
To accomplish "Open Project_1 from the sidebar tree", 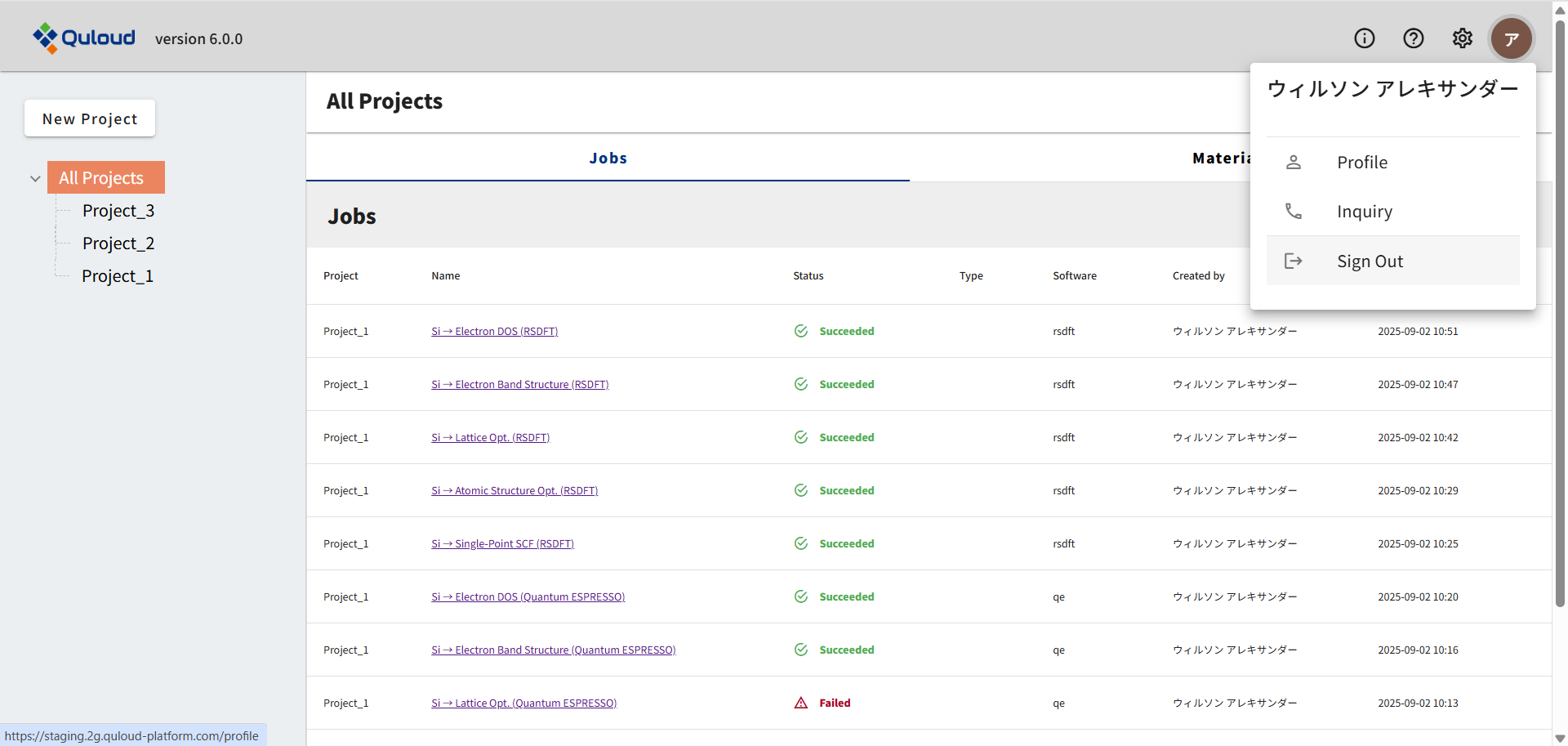I will pyautogui.click(x=118, y=276).
